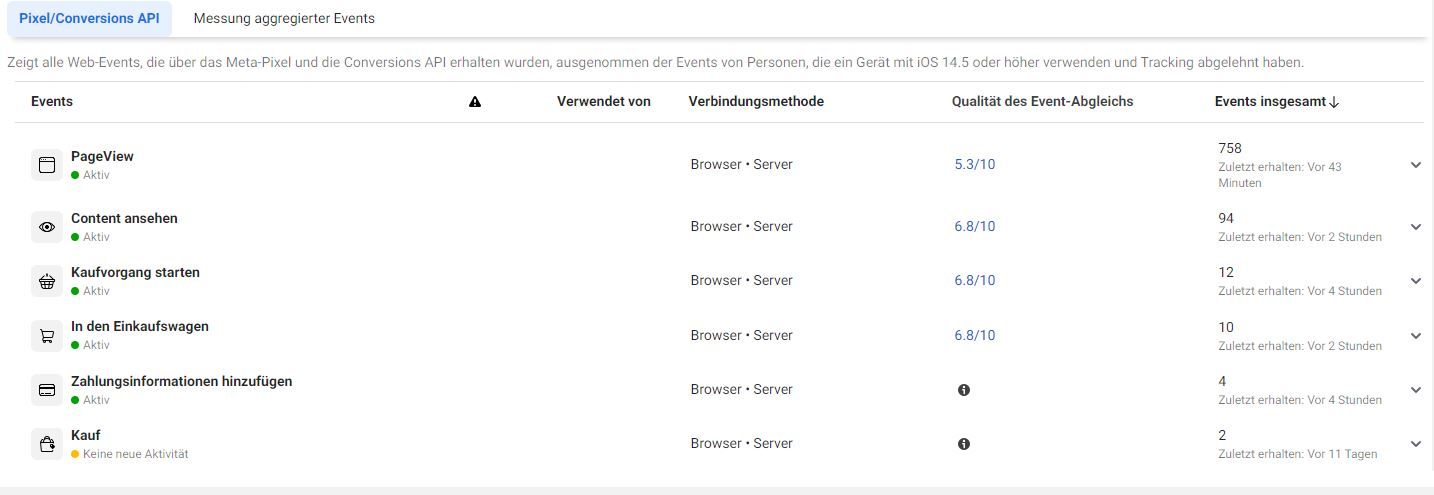1434x495 pixels.
Task: Click the Kauf shopping bag icon
Action: tap(47, 444)
